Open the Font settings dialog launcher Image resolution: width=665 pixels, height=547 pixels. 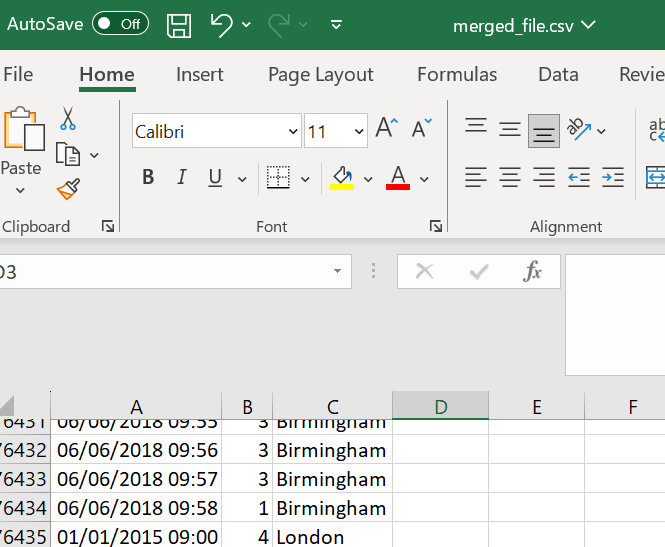[x=436, y=227]
